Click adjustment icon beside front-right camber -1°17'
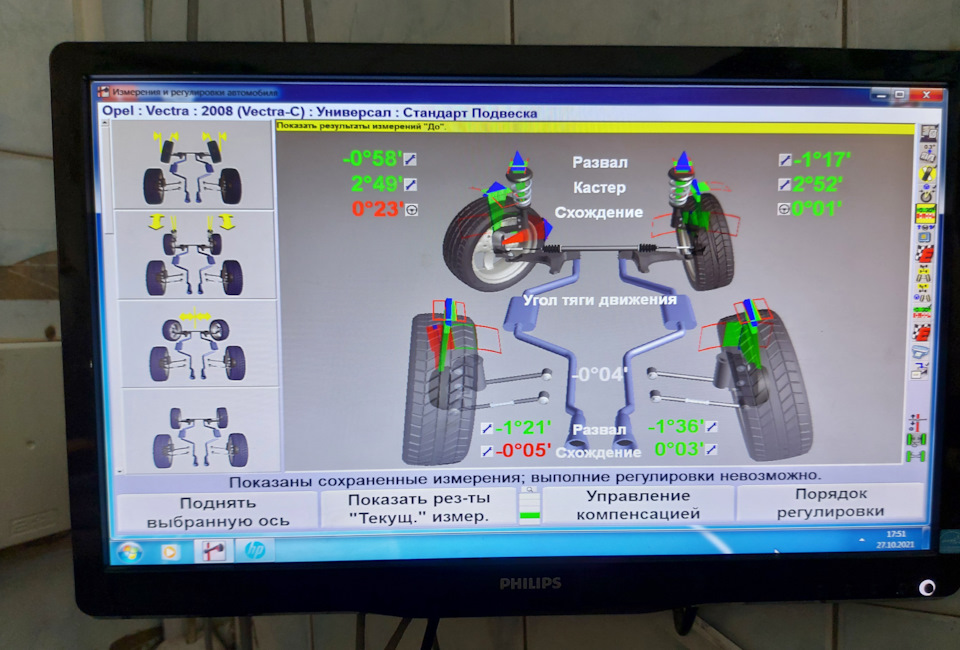 [785, 160]
